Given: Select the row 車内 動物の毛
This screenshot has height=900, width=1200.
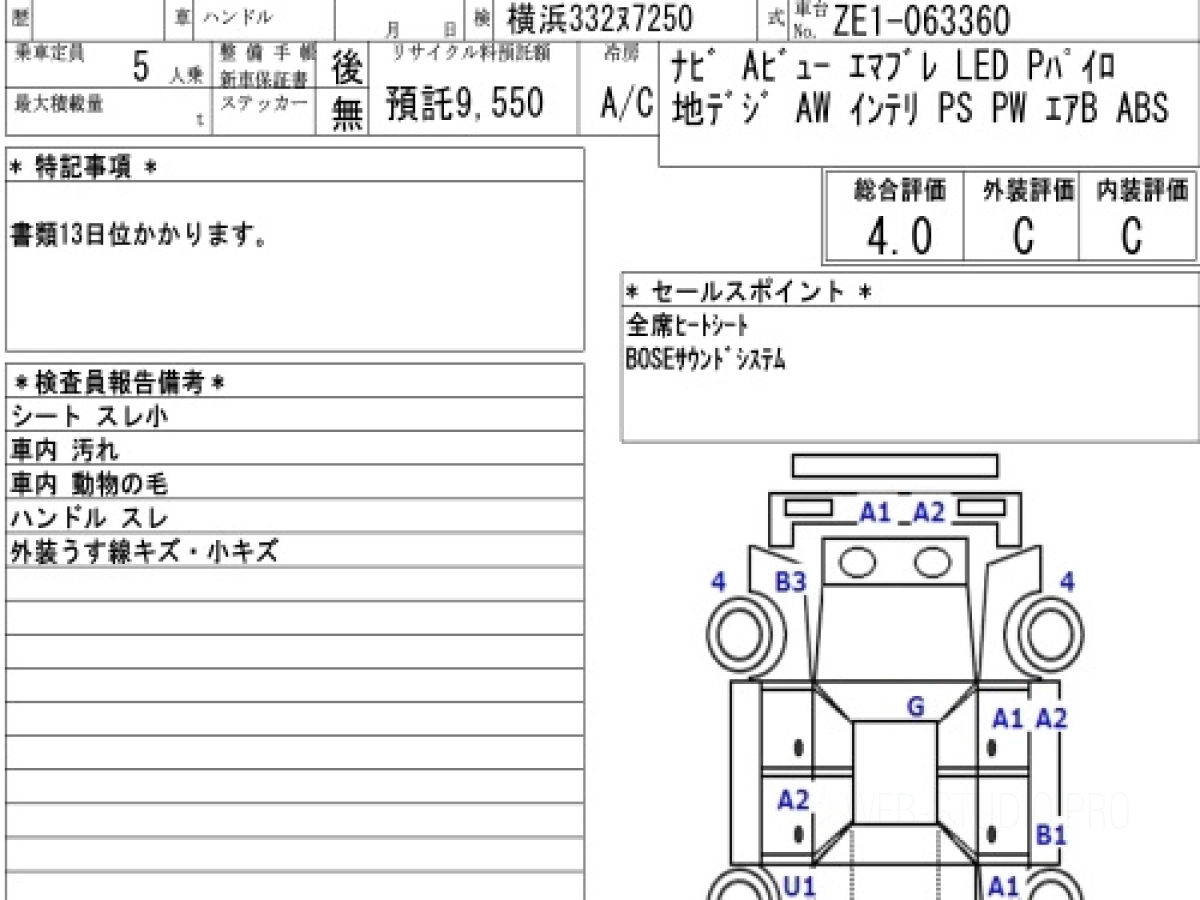Looking at the screenshot, I should [295, 483].
